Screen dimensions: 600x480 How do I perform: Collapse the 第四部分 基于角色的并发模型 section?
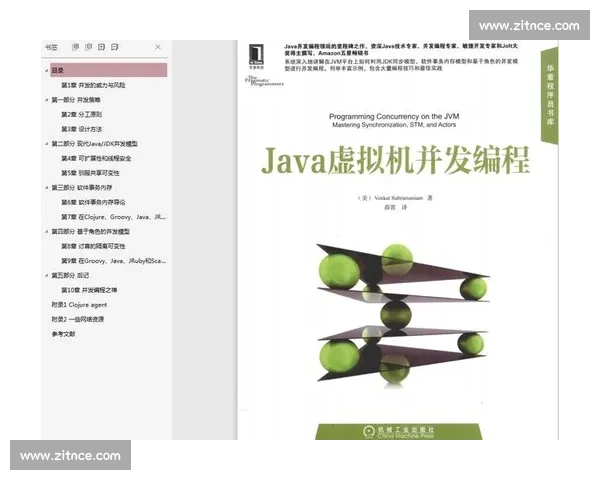(46, 231)
